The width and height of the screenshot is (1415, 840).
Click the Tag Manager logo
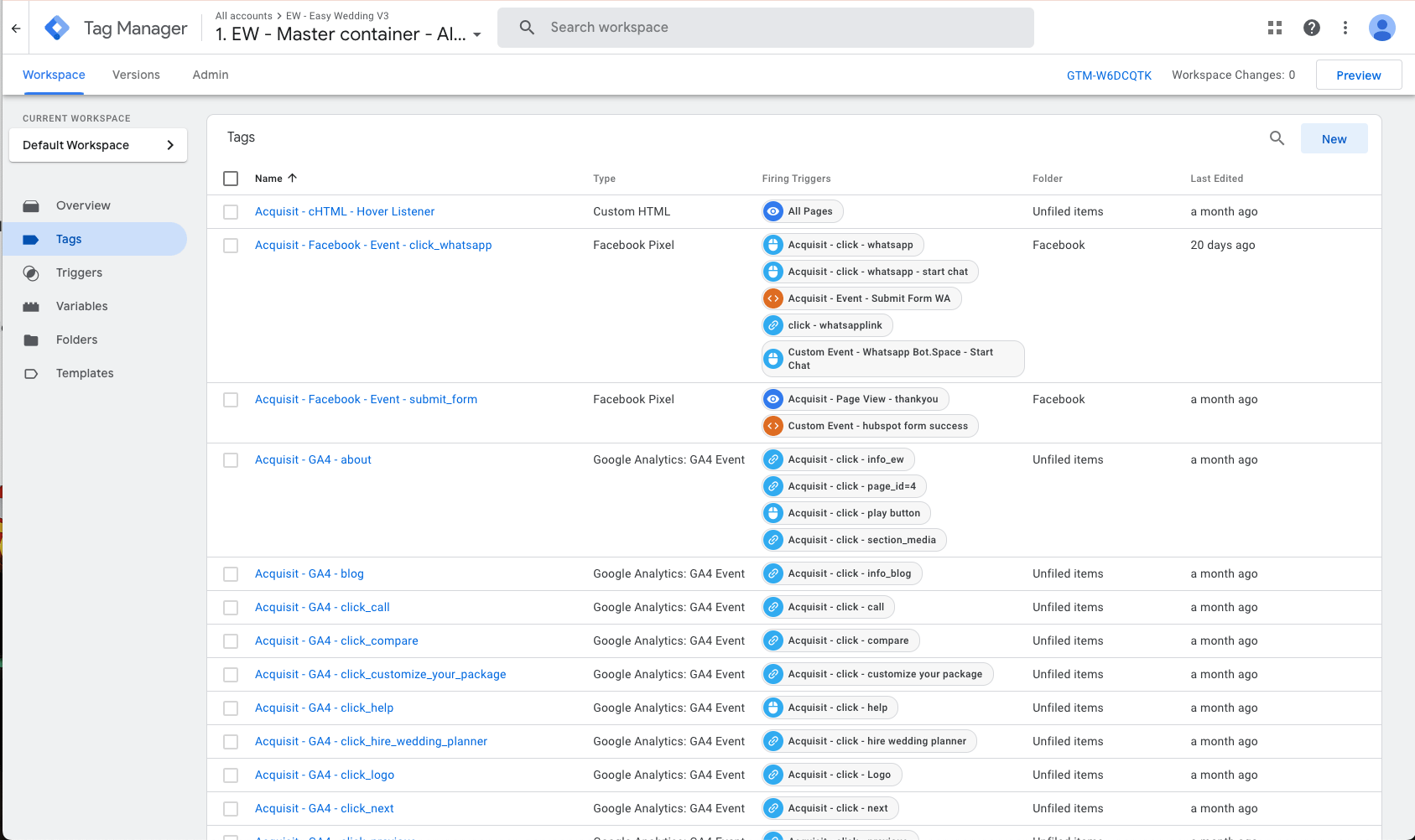(57, 28)
